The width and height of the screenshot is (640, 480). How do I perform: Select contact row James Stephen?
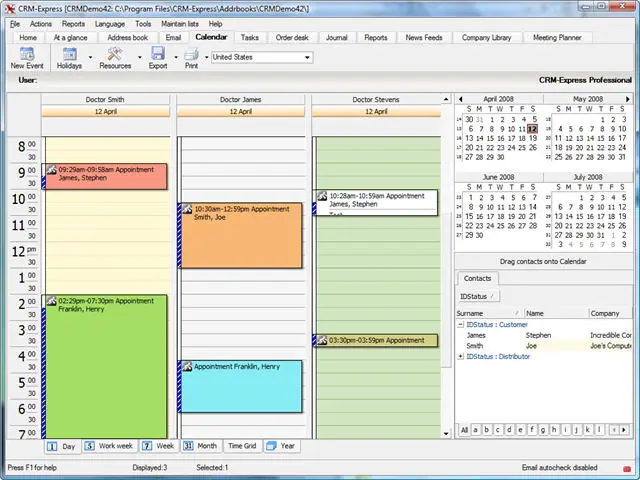[544, 335]
